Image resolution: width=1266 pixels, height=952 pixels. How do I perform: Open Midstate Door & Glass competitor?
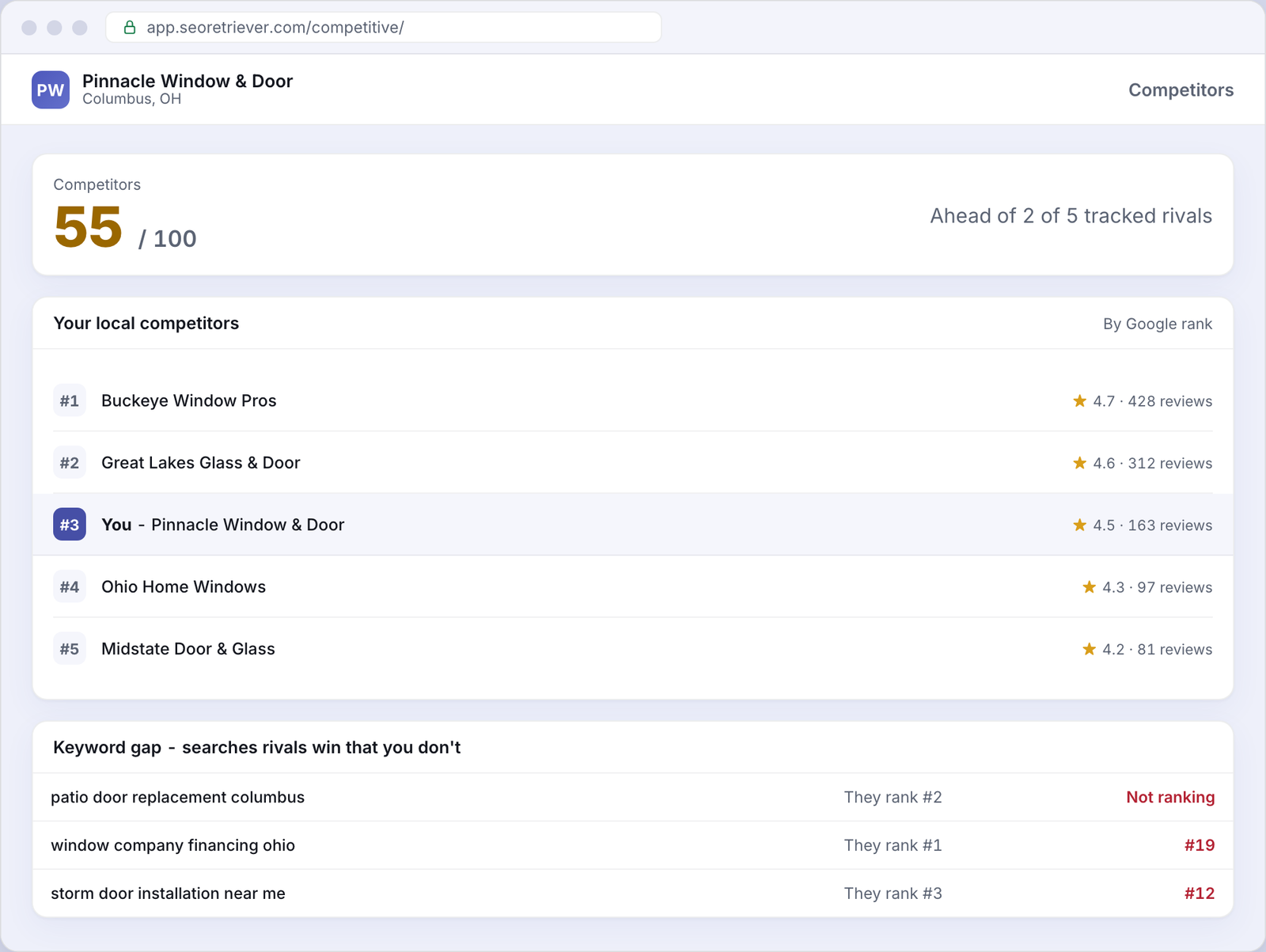click(188, 649)
